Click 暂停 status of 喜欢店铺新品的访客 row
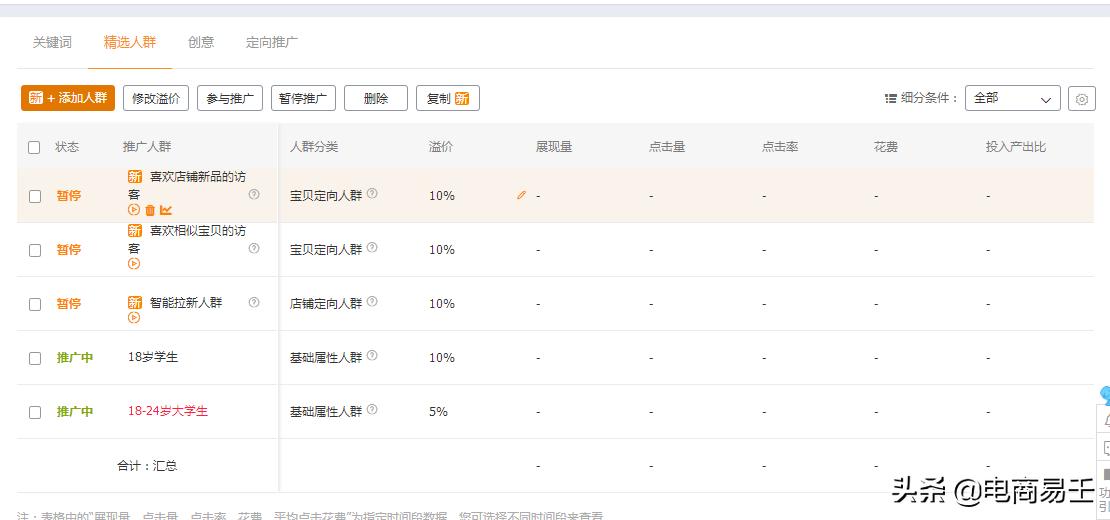Image resolution: width=1110 pixels, height=520 pixels. tap(69, 196)
